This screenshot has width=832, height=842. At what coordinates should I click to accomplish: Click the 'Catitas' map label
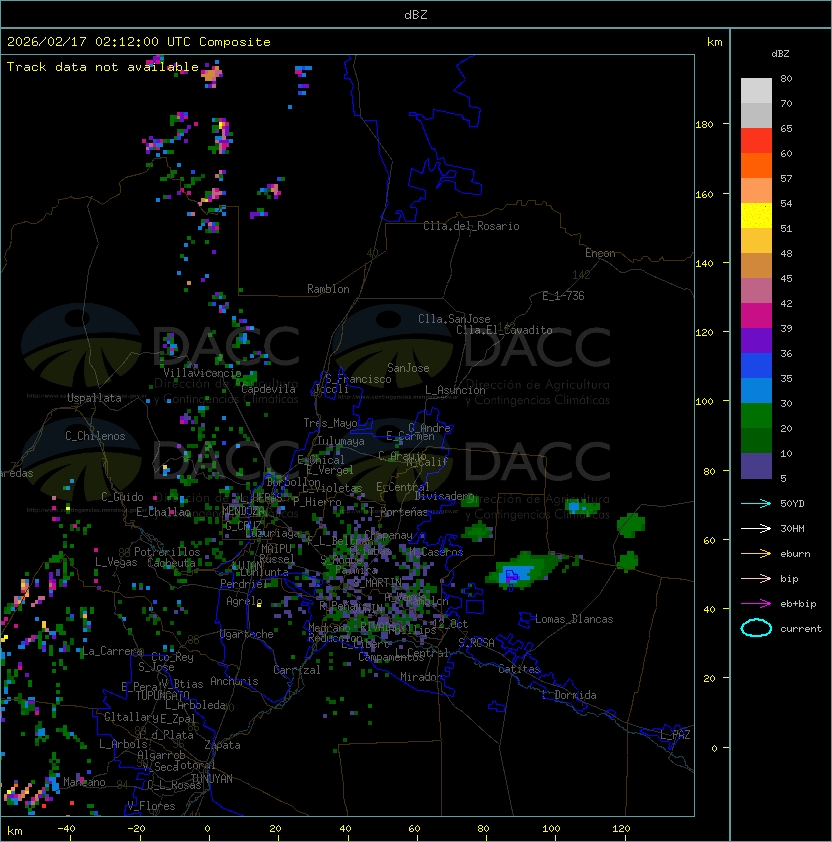coord(519,669)
